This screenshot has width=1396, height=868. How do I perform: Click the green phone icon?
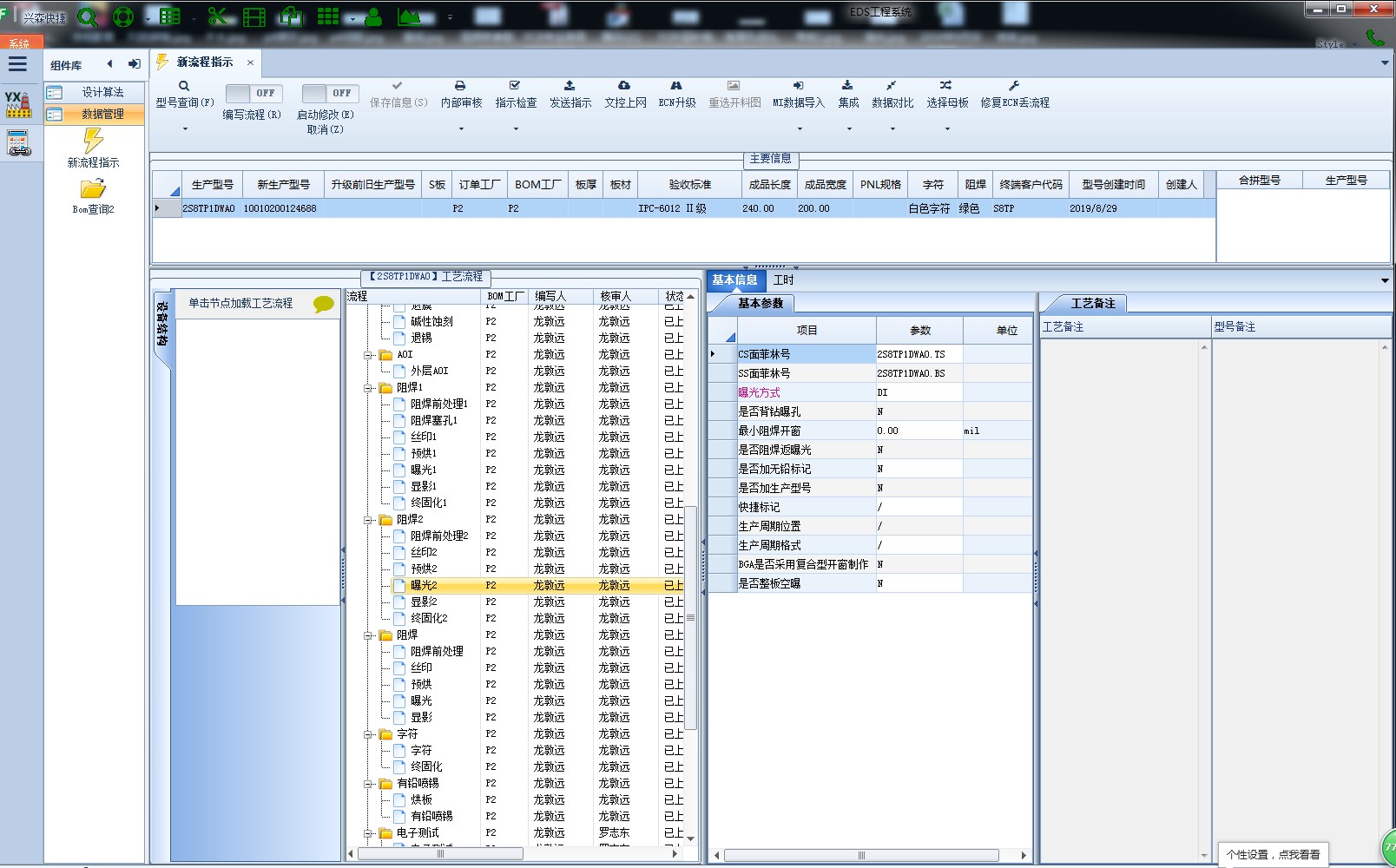click(x=1374, y=37)
